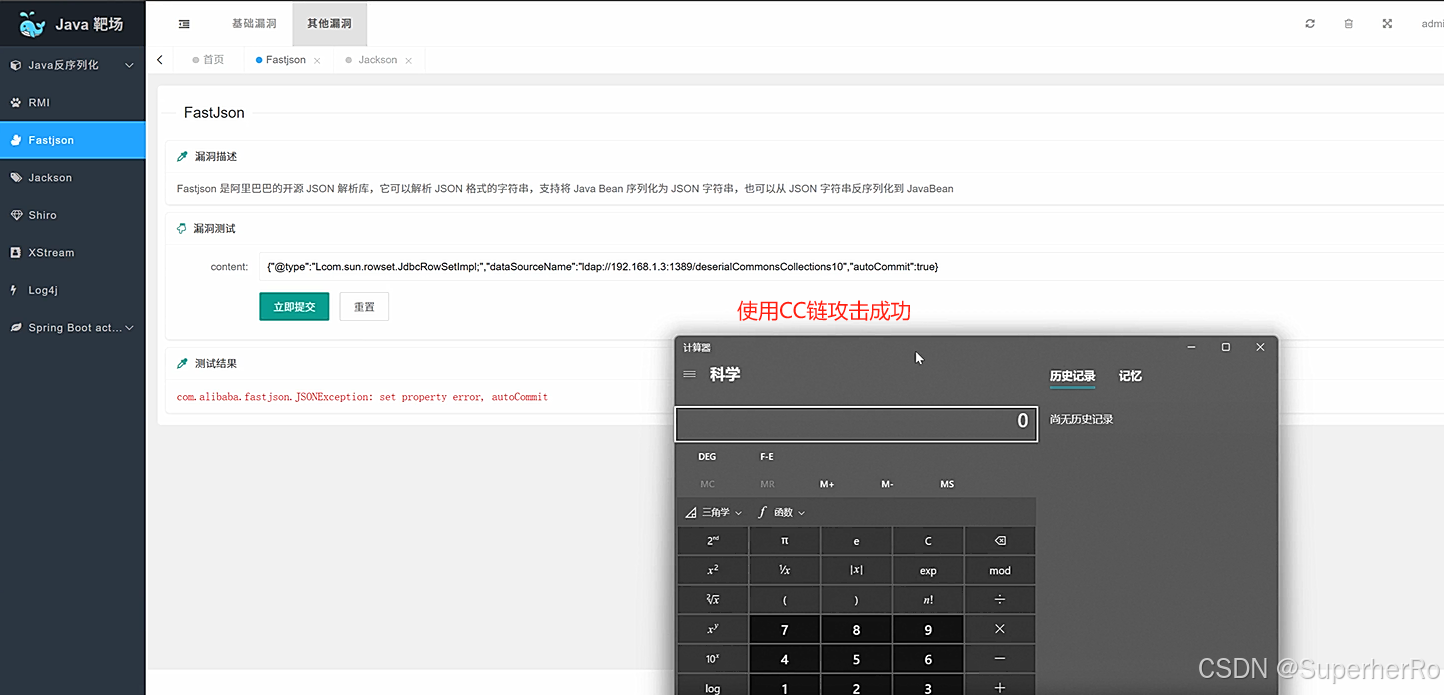Click the calculator pi key
1444x695 pixels.
point(784,541)
